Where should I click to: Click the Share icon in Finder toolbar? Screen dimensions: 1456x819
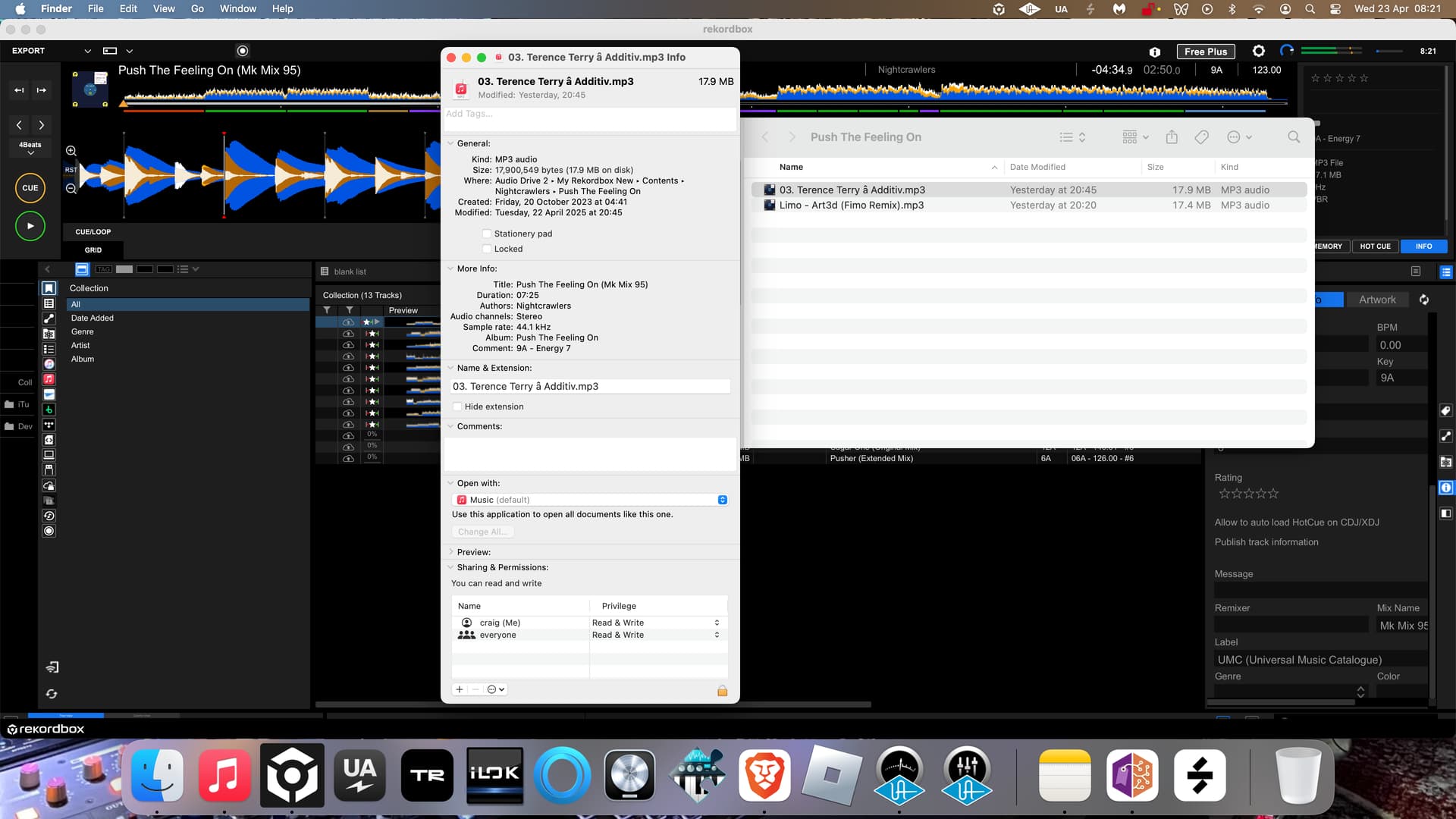click(1172, 137)
